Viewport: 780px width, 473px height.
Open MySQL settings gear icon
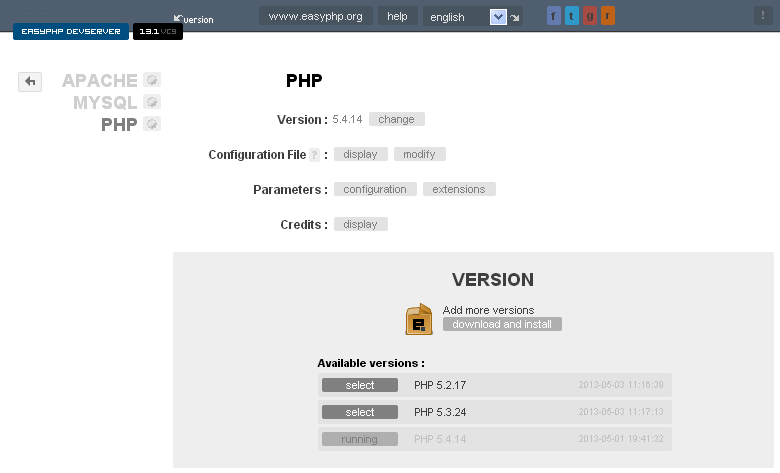click(152, 102)
